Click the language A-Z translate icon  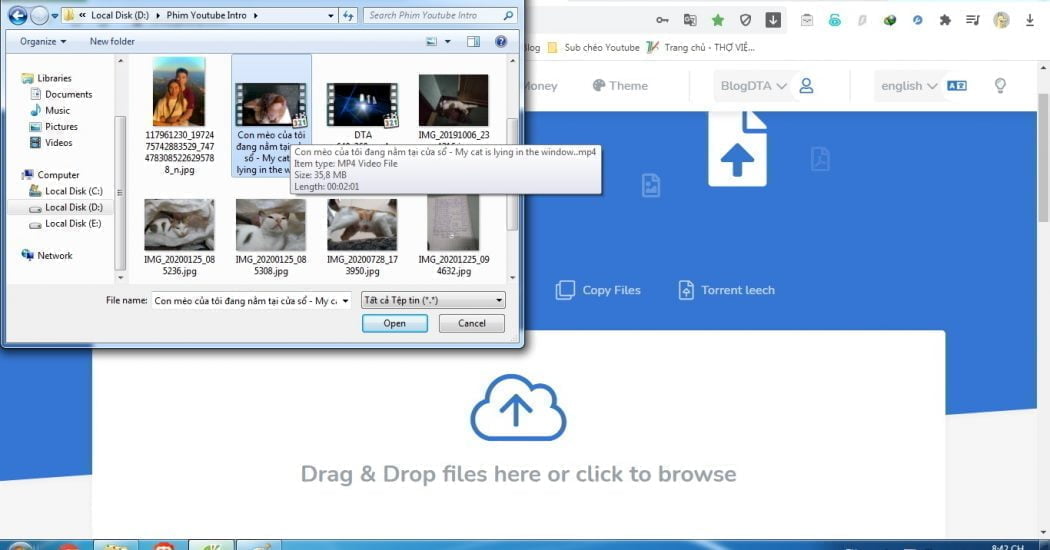pyautogui.click(x=956, y=86)
